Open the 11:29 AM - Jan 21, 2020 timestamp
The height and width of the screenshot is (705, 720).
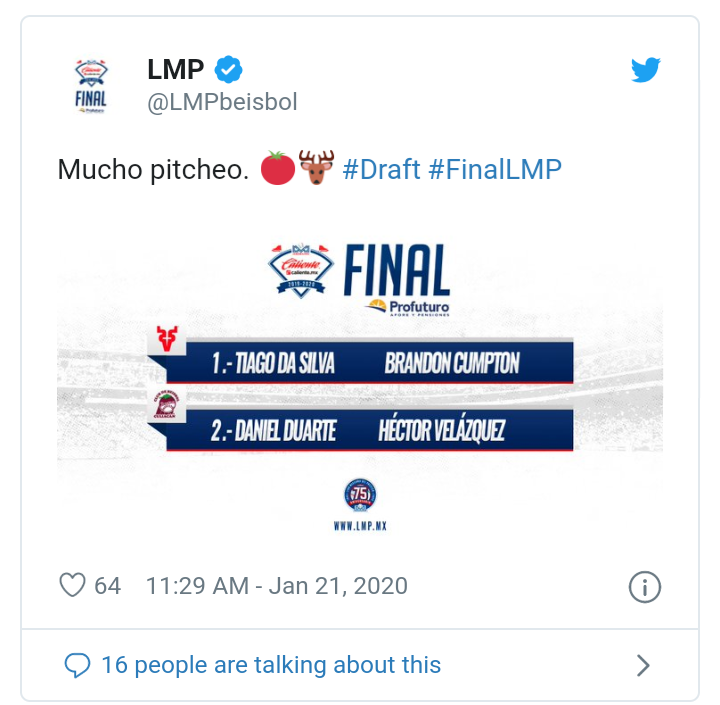(x=277, y=585)
